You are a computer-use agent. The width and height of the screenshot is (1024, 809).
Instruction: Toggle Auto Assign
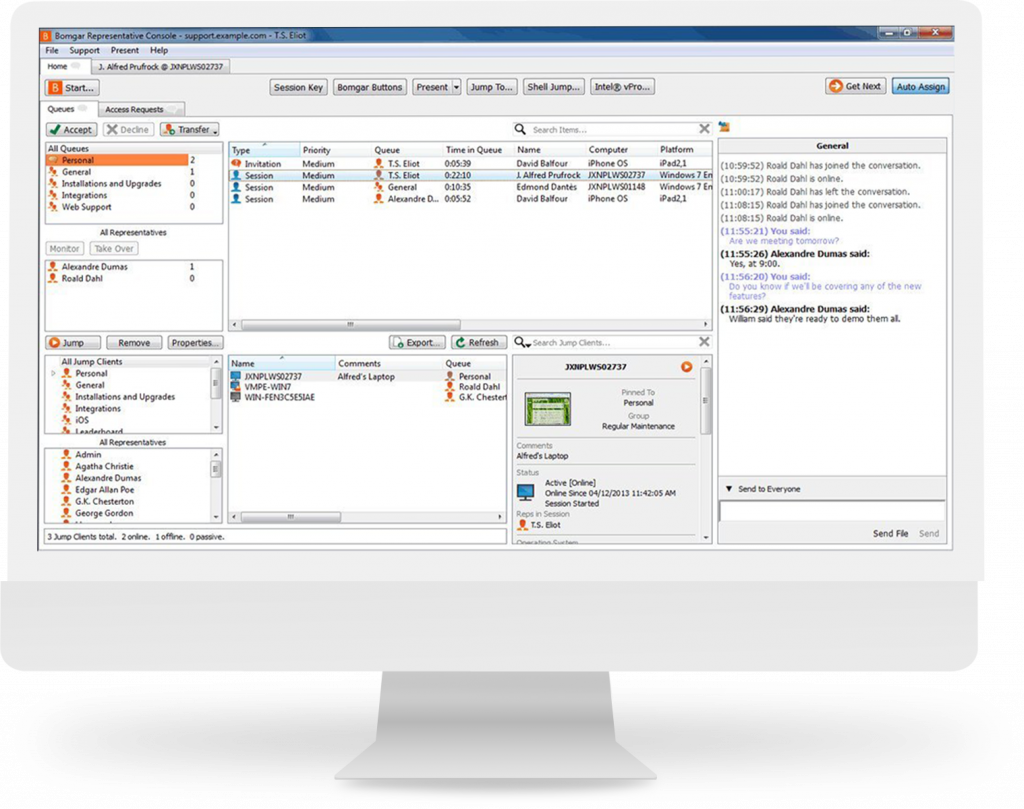[920, 86]
